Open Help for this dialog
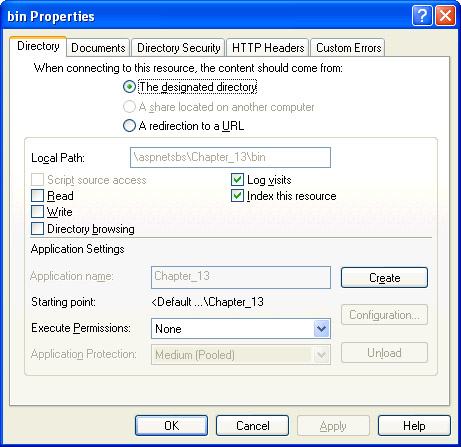Image resolution: width=461 pixels, height=447 pixels. pos(414,426)
